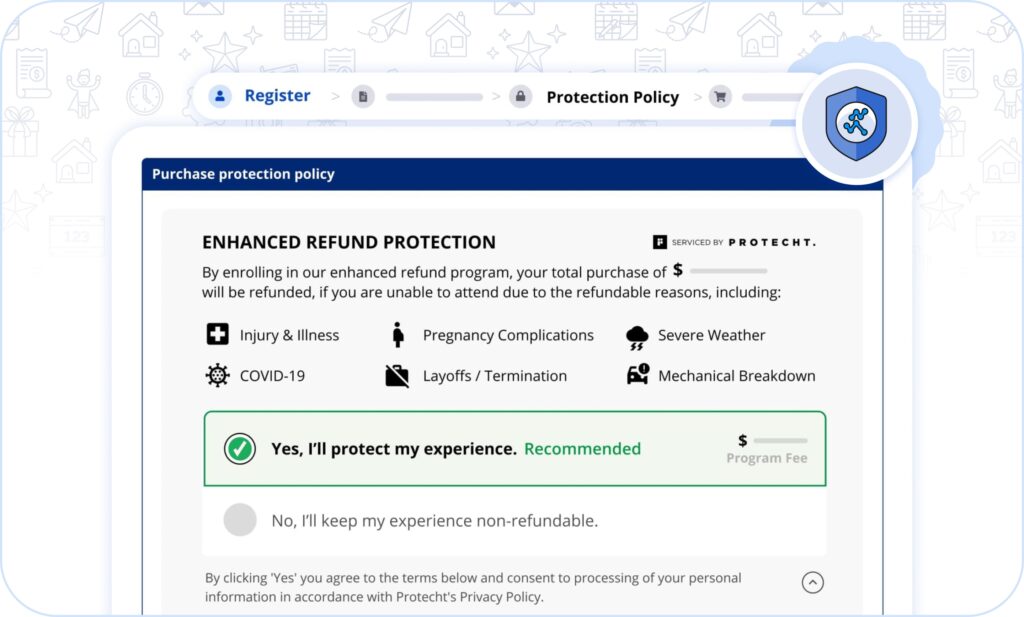This screenshot has height=617, width=1024.
Task: Collapse the terms with the chevron-up button
Action: tap(813, 582)
